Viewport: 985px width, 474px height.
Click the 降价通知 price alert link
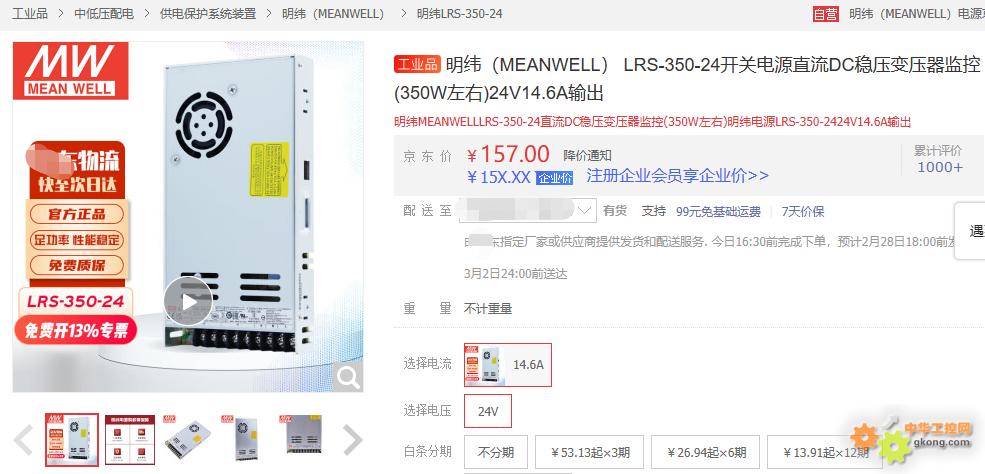tap(587, 156)
